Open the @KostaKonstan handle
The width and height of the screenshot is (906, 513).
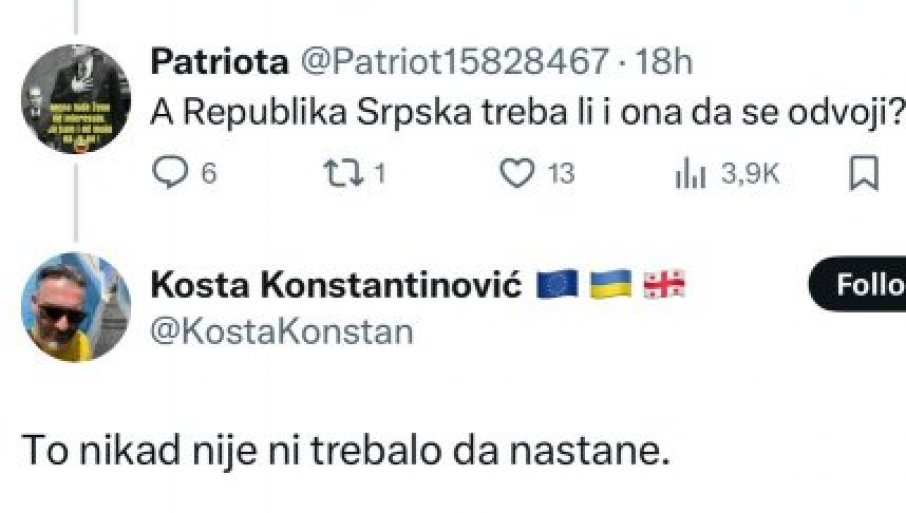tap(281, 331)
